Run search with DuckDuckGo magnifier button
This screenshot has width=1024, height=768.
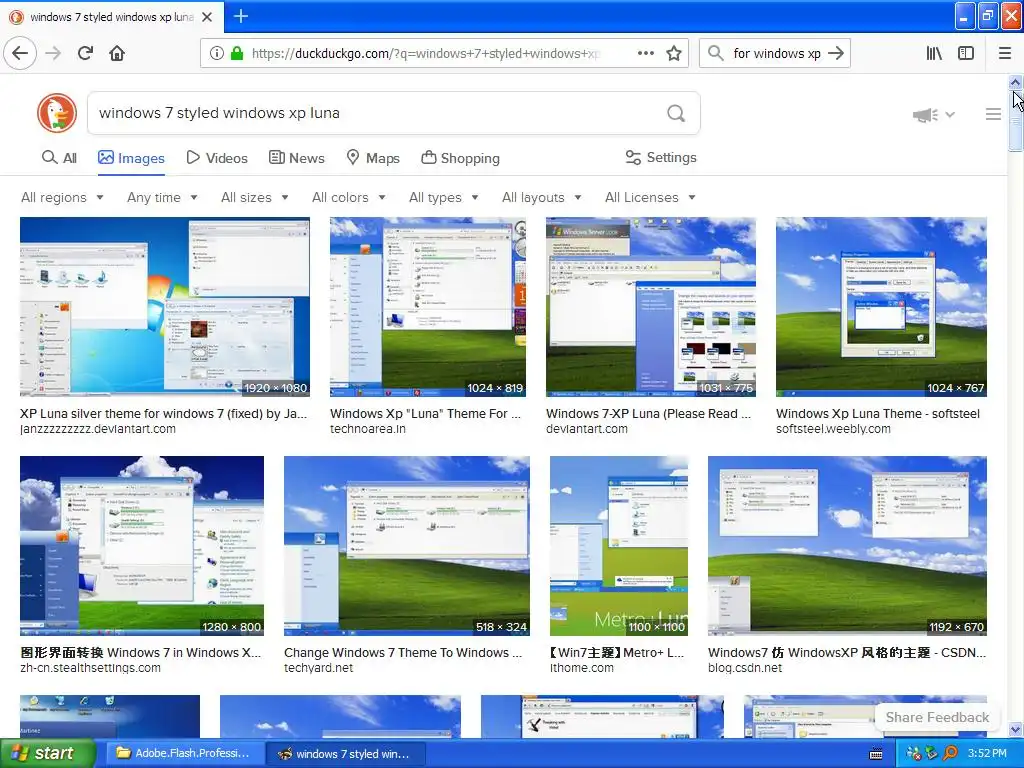coord(676,114)
